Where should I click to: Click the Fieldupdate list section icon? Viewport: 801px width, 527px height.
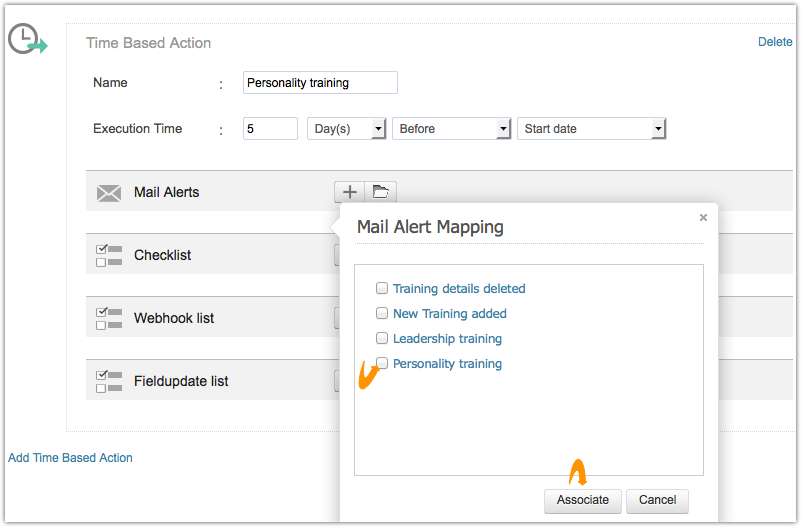(109, 381)
